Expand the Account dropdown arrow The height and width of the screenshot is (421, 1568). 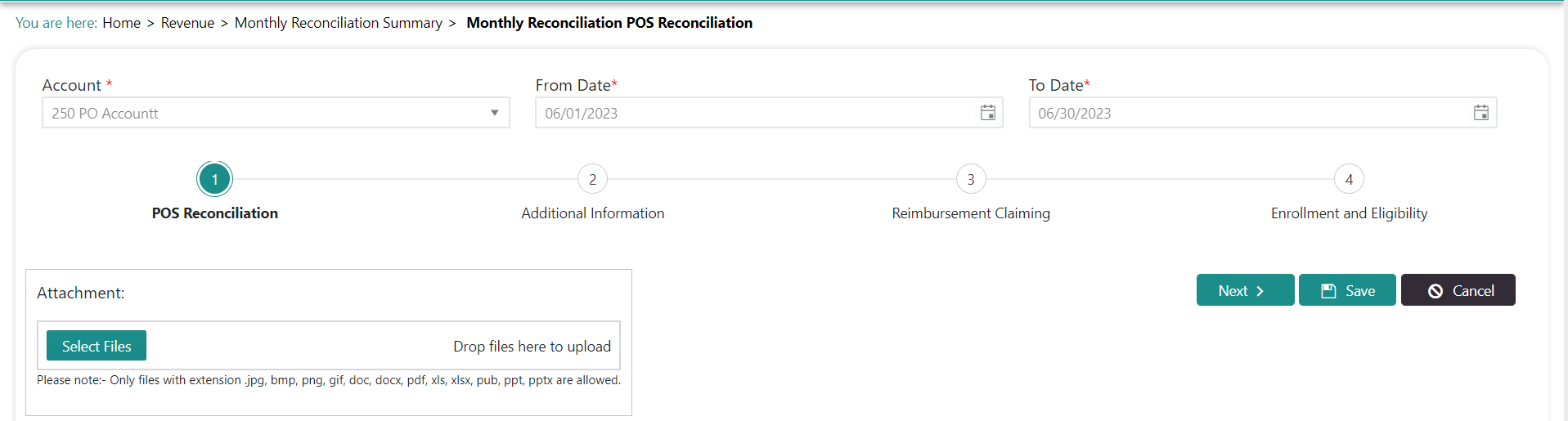(494, 113)
